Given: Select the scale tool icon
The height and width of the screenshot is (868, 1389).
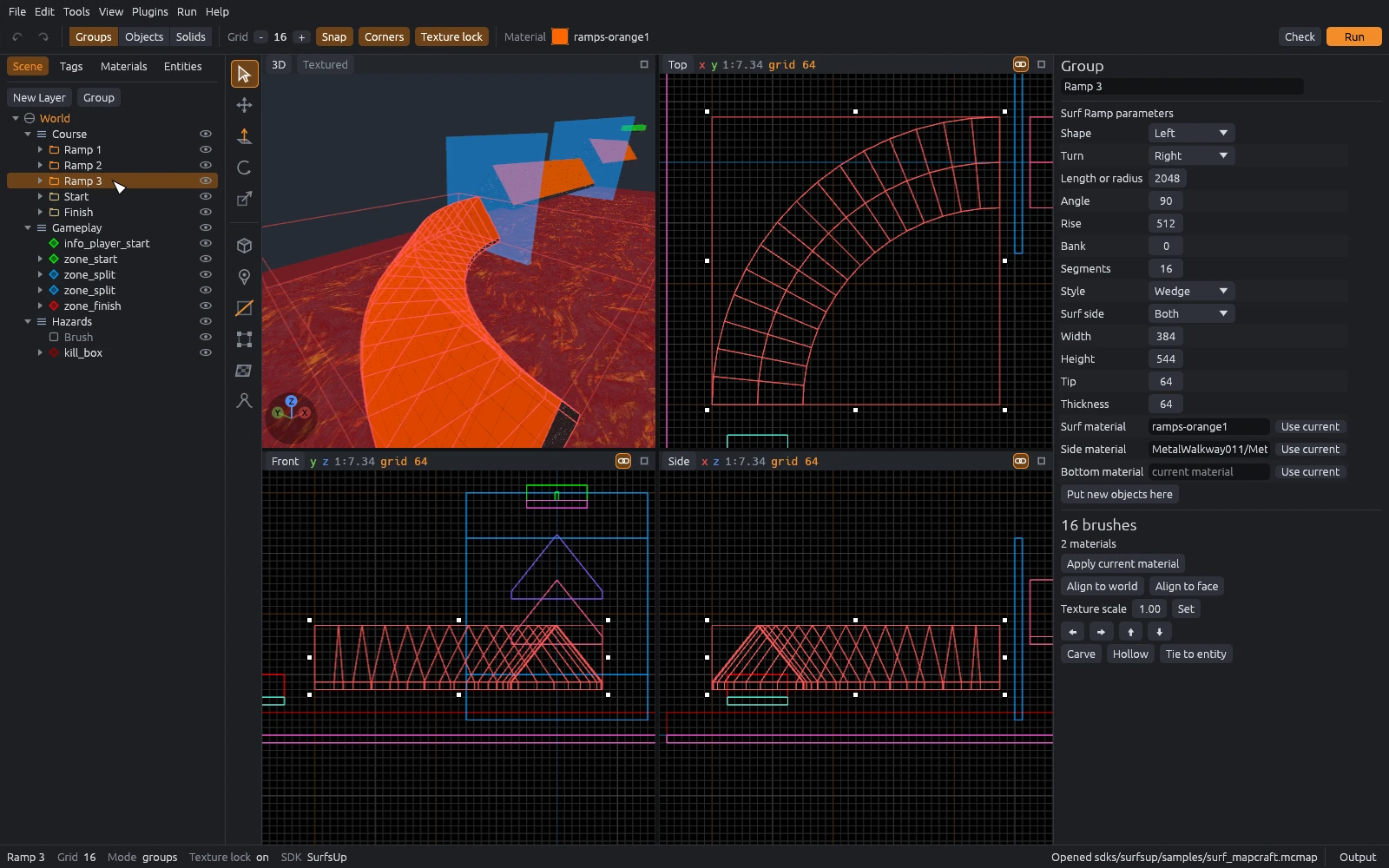Looking at the screenshot, I should coord(244,199).
